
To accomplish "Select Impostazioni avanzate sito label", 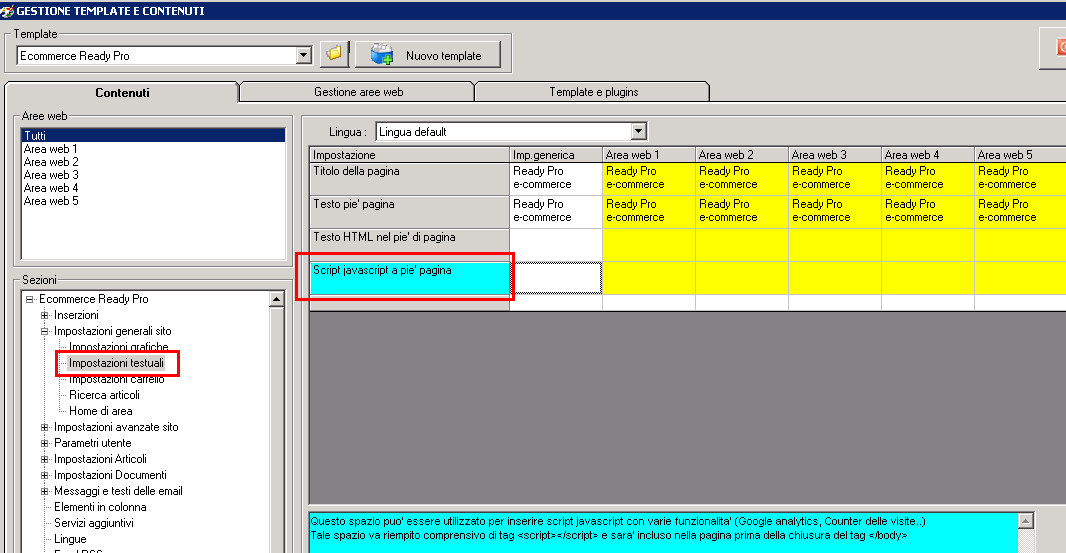I will tap(116, 427).
